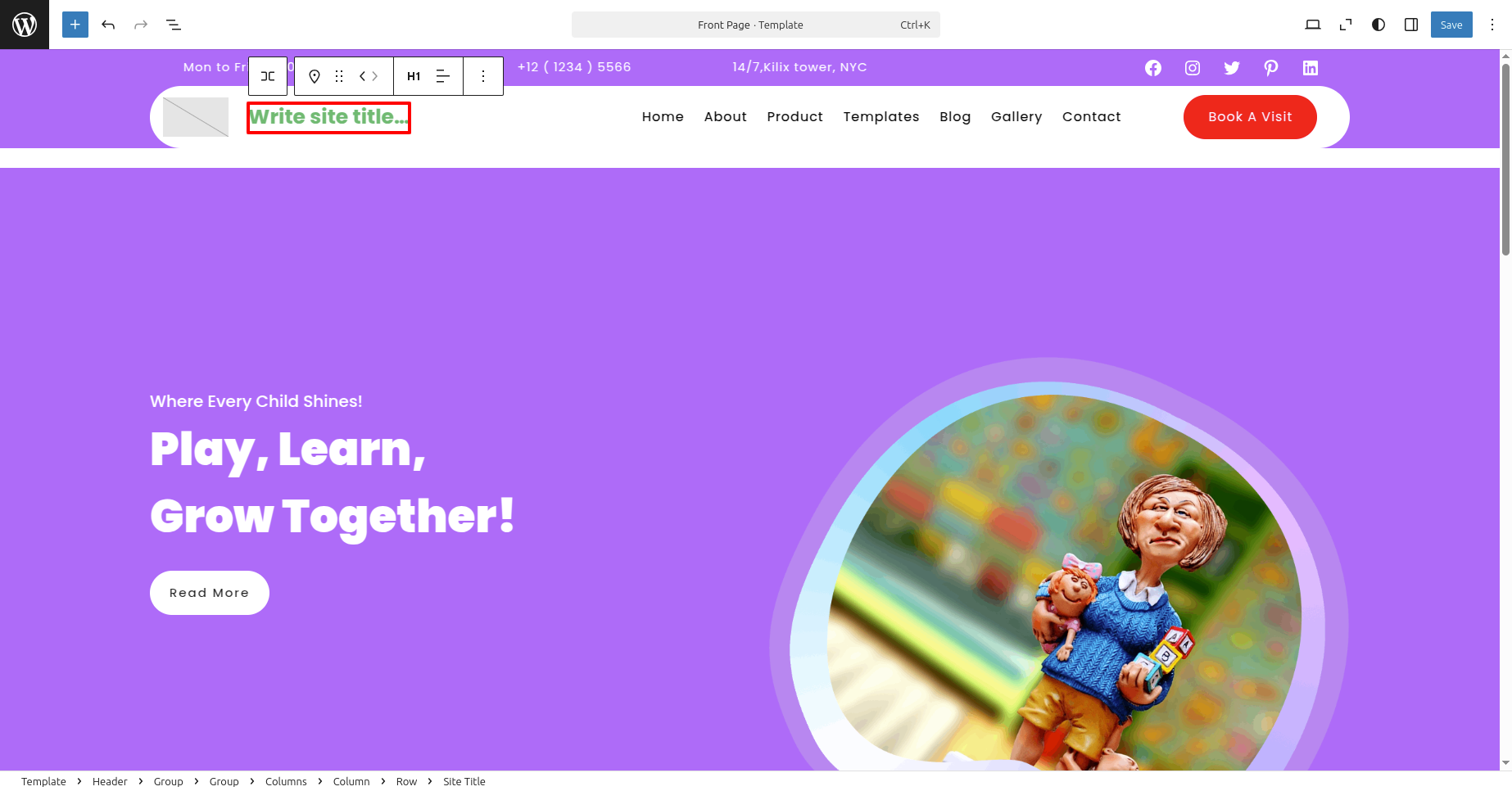
Task: Open the Blog navigation item
Action: click(955, 117)
